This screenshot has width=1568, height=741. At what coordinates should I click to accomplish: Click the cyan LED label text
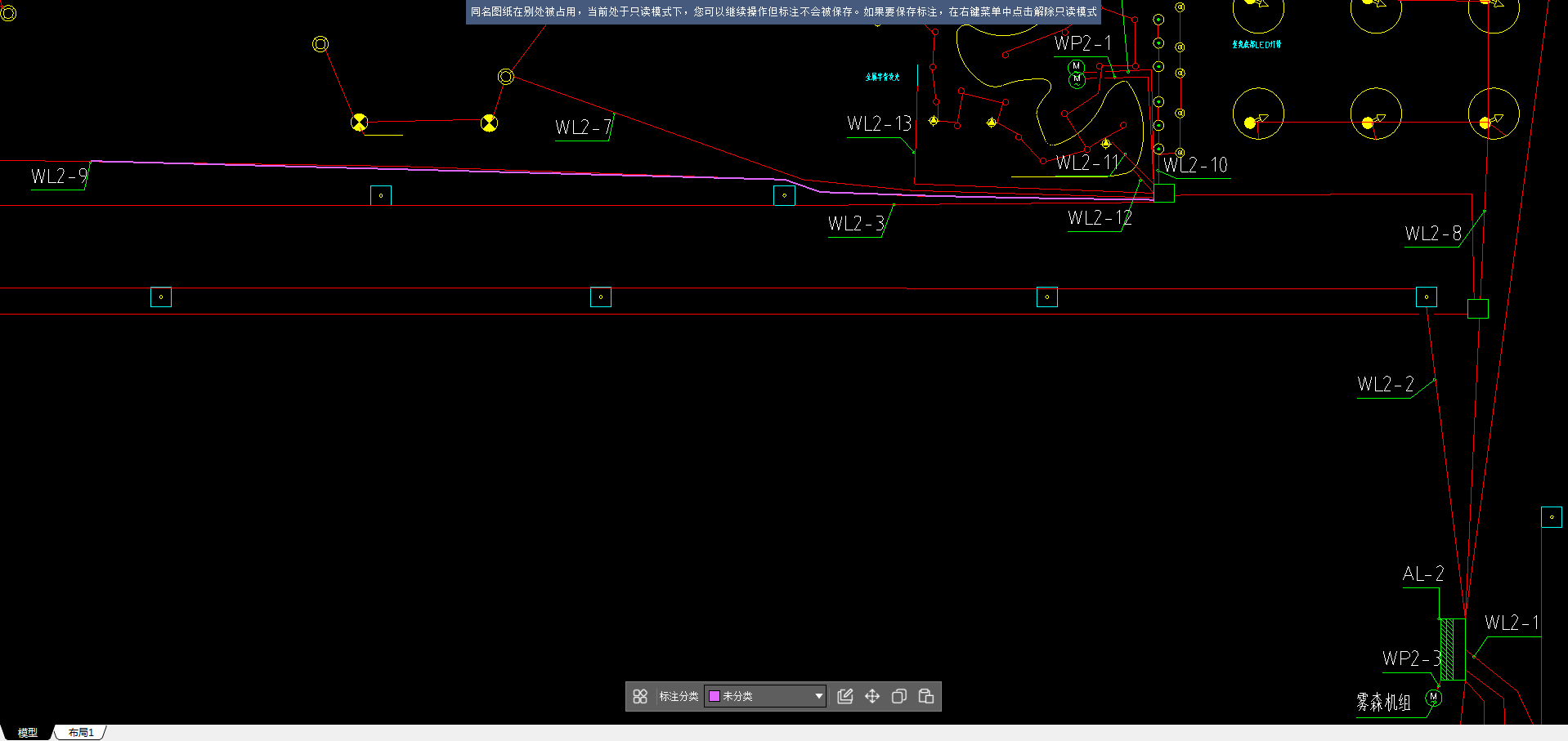tap(1257, 45)
